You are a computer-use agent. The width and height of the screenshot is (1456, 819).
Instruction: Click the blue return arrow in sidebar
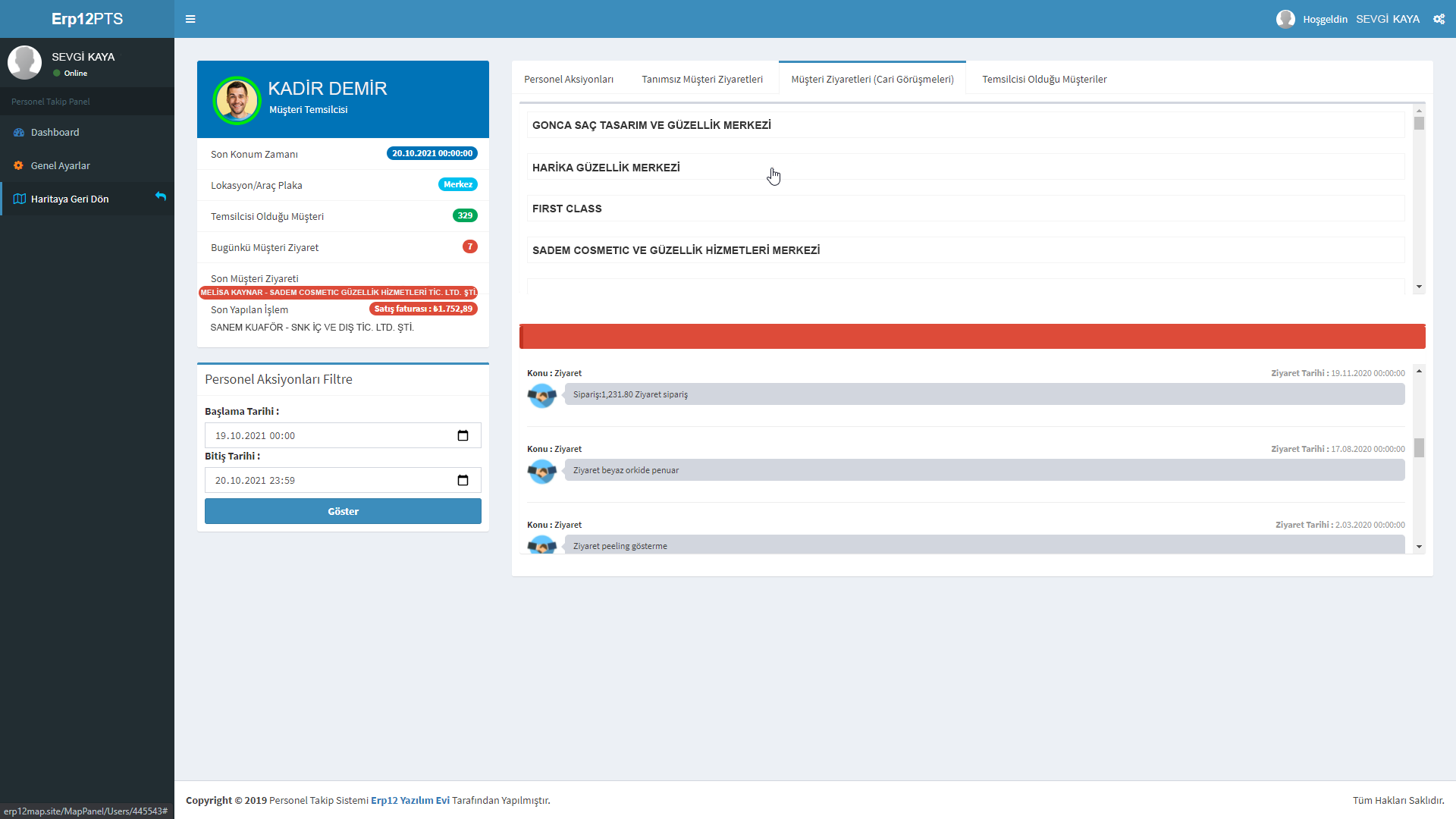tap(161, 196)
